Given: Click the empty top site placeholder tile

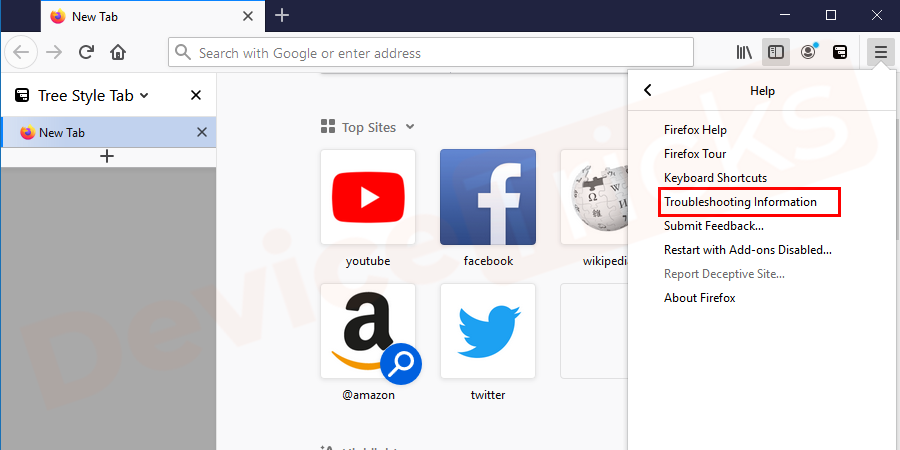Looking at the screenshot, I should point(594,331).
